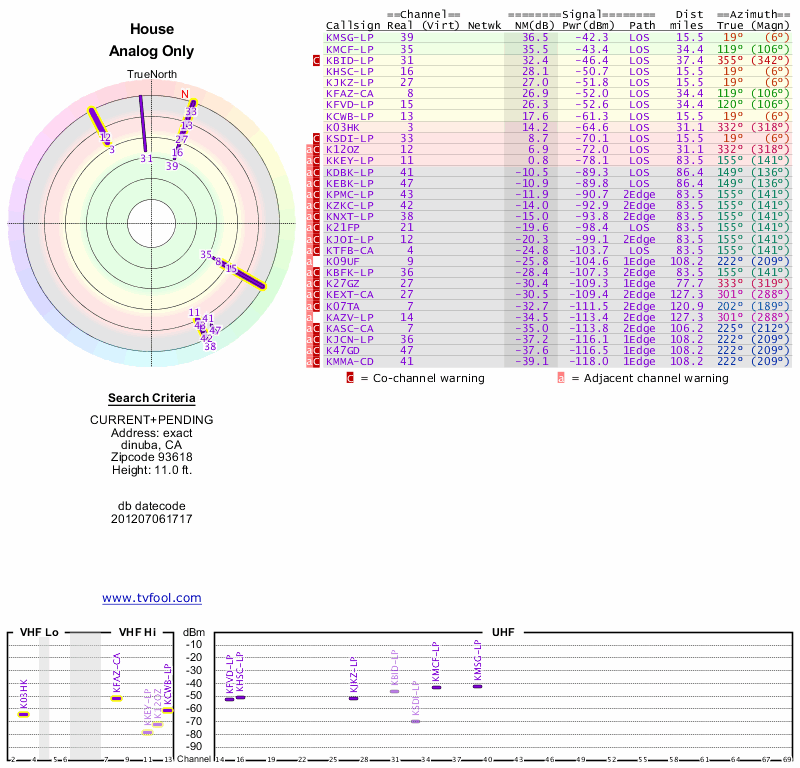Click the warning icon beside K07TA
This screenshot has height=768, width=800.
(x=316, y=306)
